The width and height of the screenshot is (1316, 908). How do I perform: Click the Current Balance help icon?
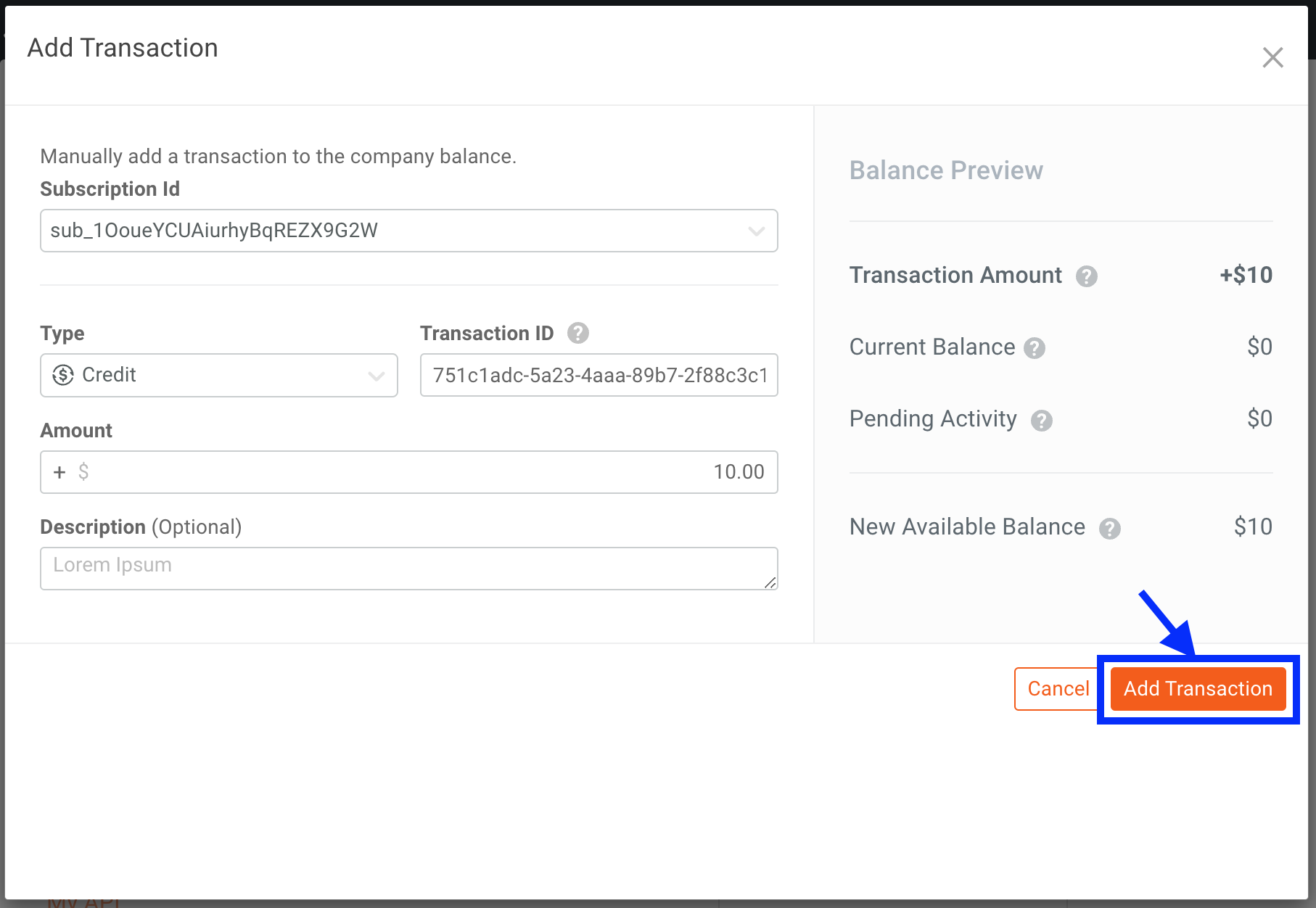(x=1035, y=347)
